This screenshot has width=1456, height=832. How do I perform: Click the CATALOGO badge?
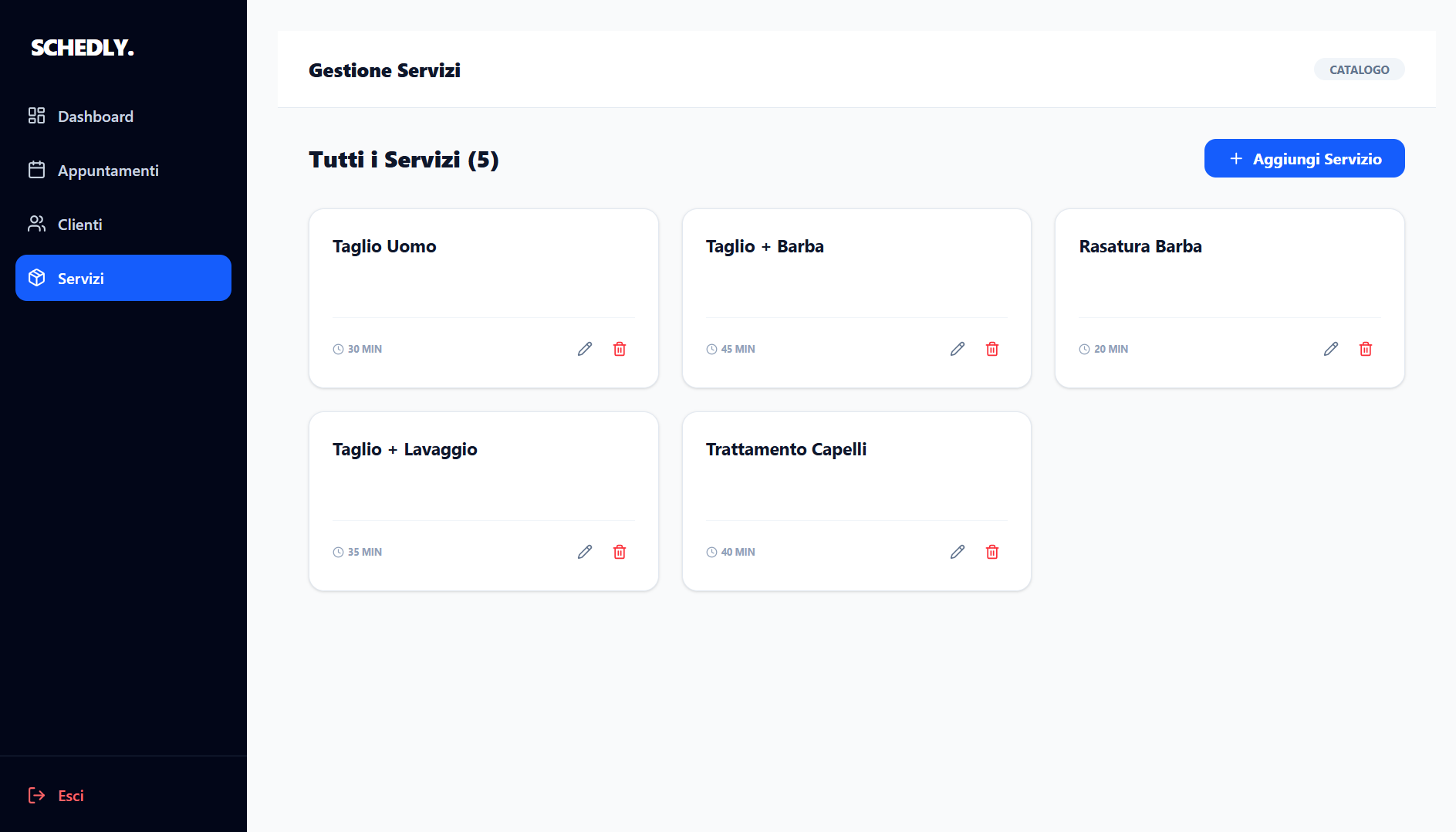coord(1359,69)
